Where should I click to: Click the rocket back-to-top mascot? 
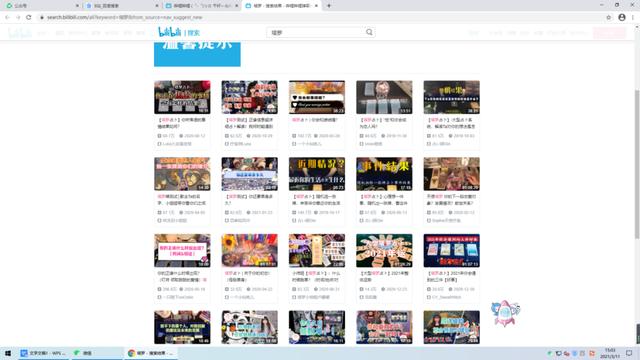click(505, 313)
